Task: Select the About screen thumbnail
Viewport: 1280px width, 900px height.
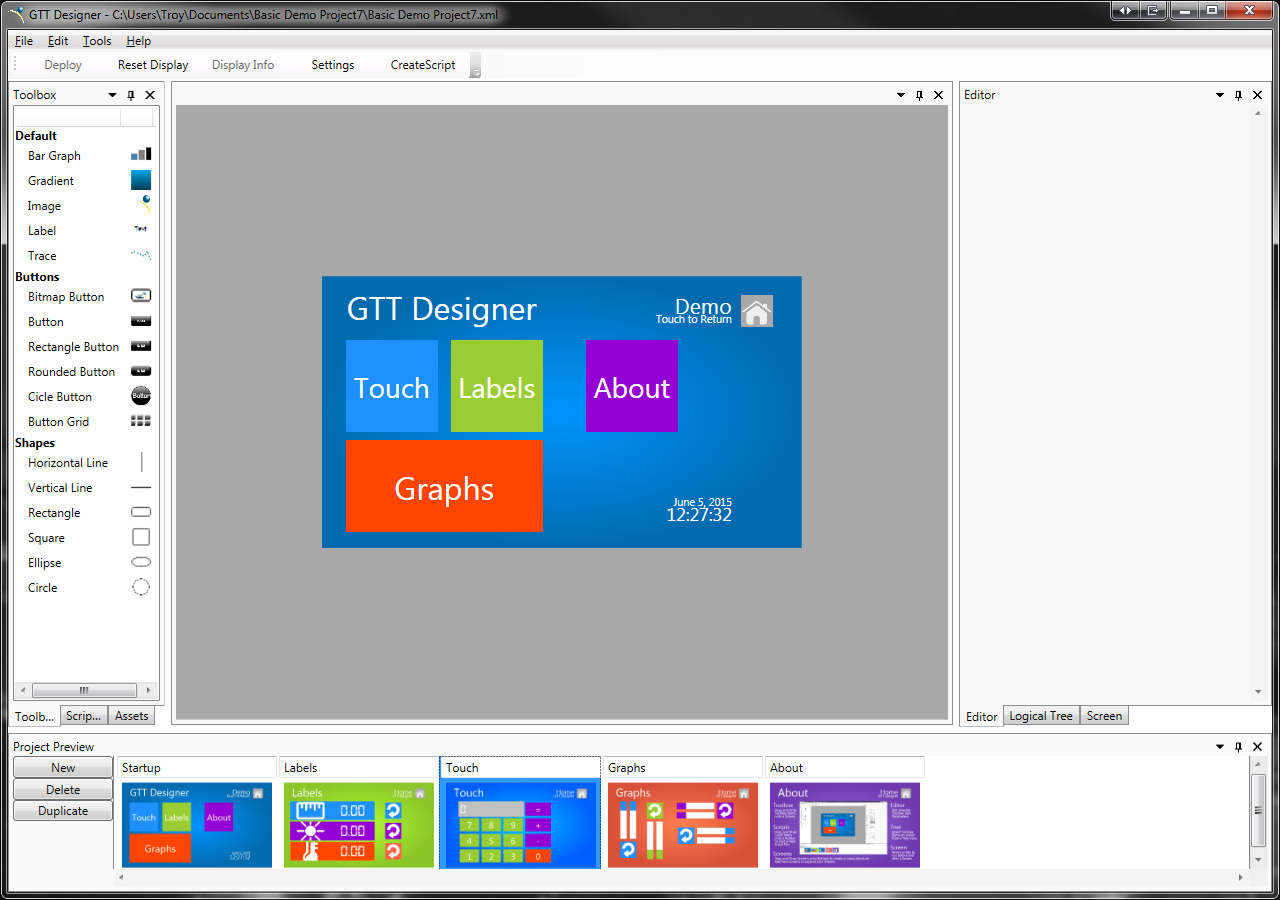Action: pyautogui.click(x=845, y=825)
